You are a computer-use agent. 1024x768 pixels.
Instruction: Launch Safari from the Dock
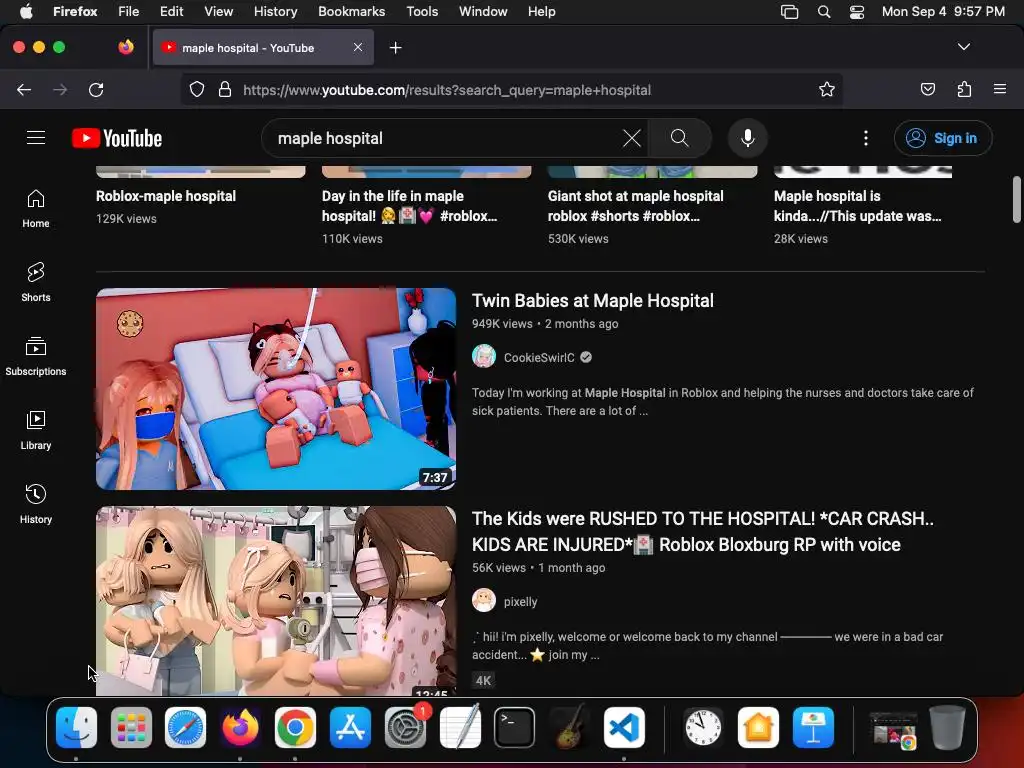point(185,727)
